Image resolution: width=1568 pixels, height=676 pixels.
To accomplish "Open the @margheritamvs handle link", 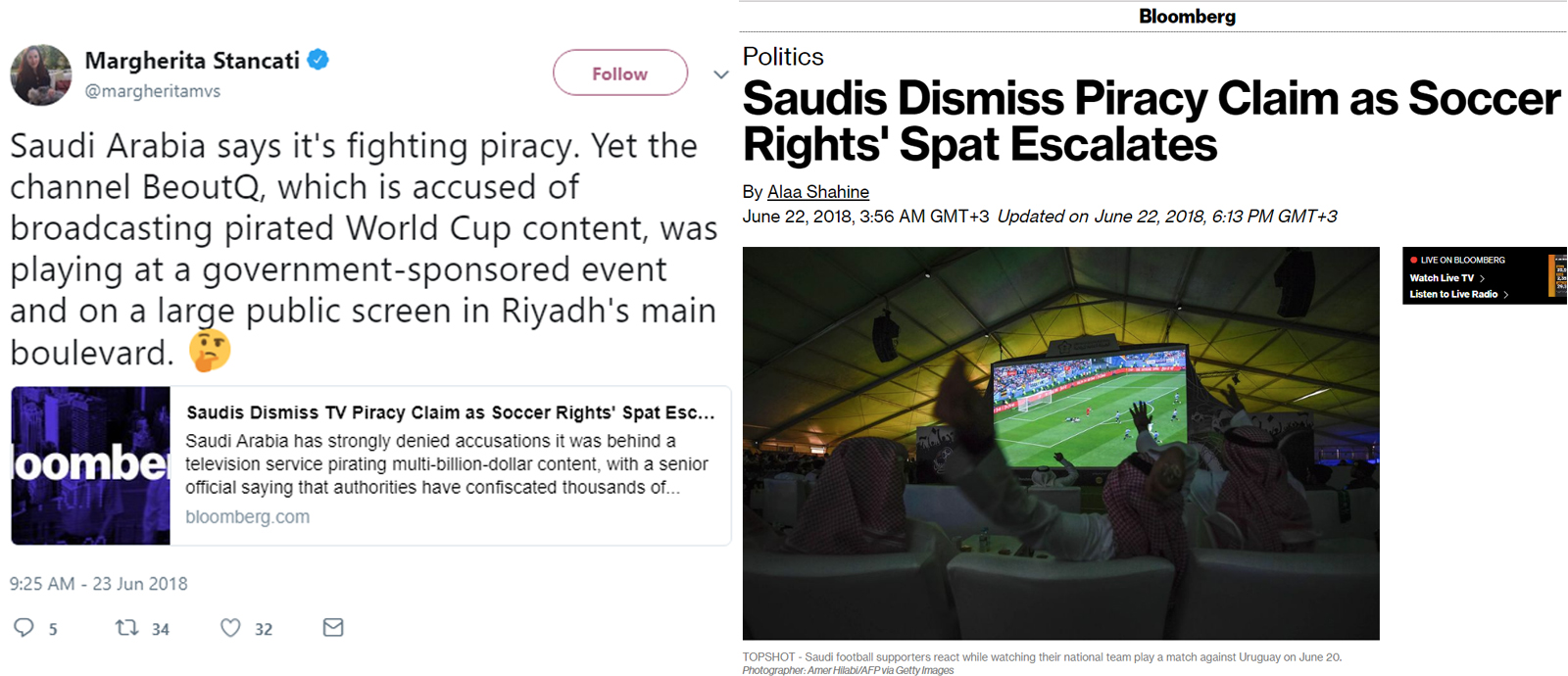I will [152, 91].
